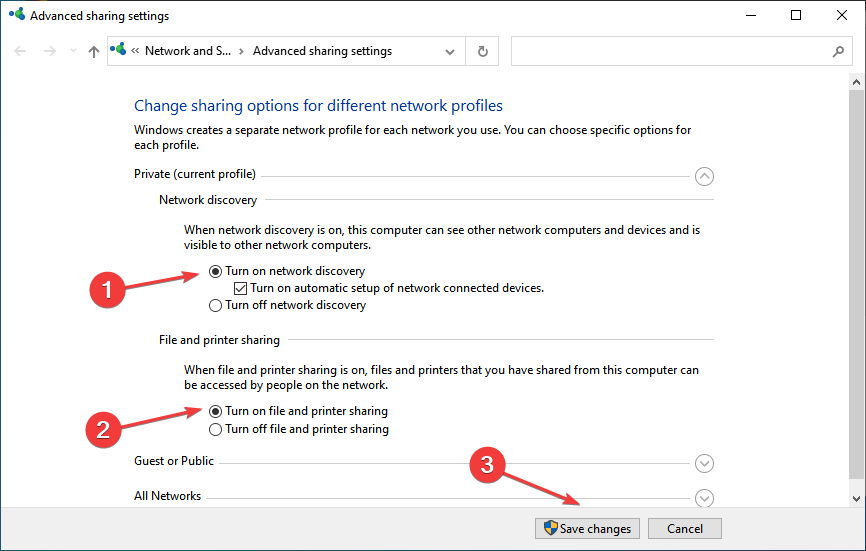Select Turn off file and printer sharing

[x=215, y=429]
